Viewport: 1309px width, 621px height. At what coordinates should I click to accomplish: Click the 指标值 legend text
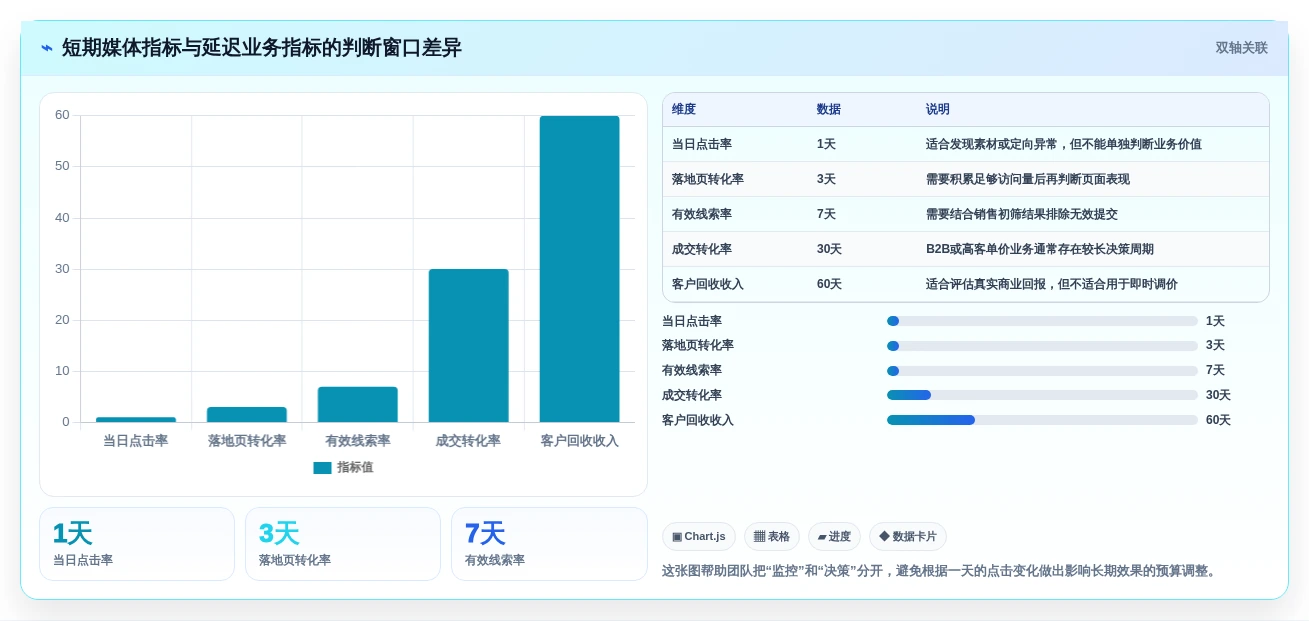(355, 467)
